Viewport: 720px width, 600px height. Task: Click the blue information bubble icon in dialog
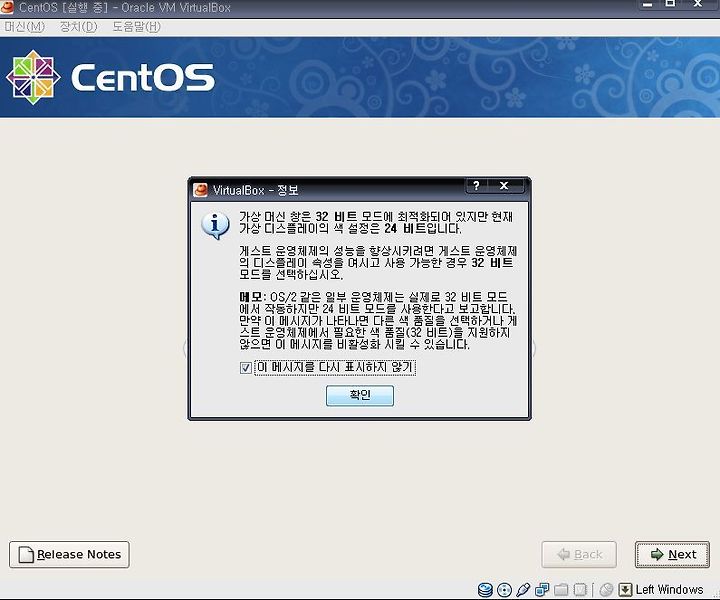pyautogui.click(x=215, y=226)
